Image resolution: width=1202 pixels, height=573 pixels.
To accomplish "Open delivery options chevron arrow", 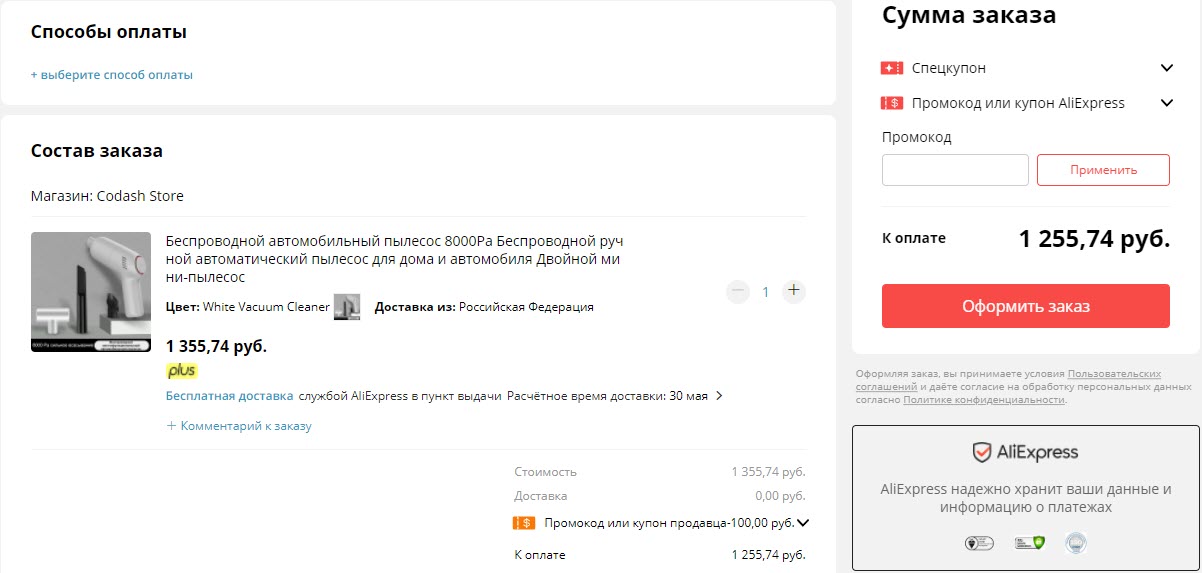I will coord(719,396).
